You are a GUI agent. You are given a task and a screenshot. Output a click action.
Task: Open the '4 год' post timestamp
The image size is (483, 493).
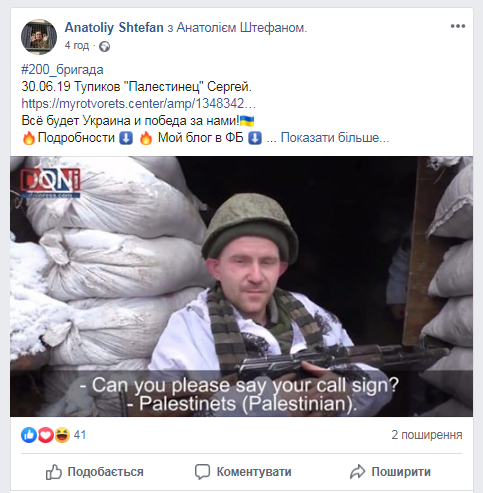[x=77, y=45]
